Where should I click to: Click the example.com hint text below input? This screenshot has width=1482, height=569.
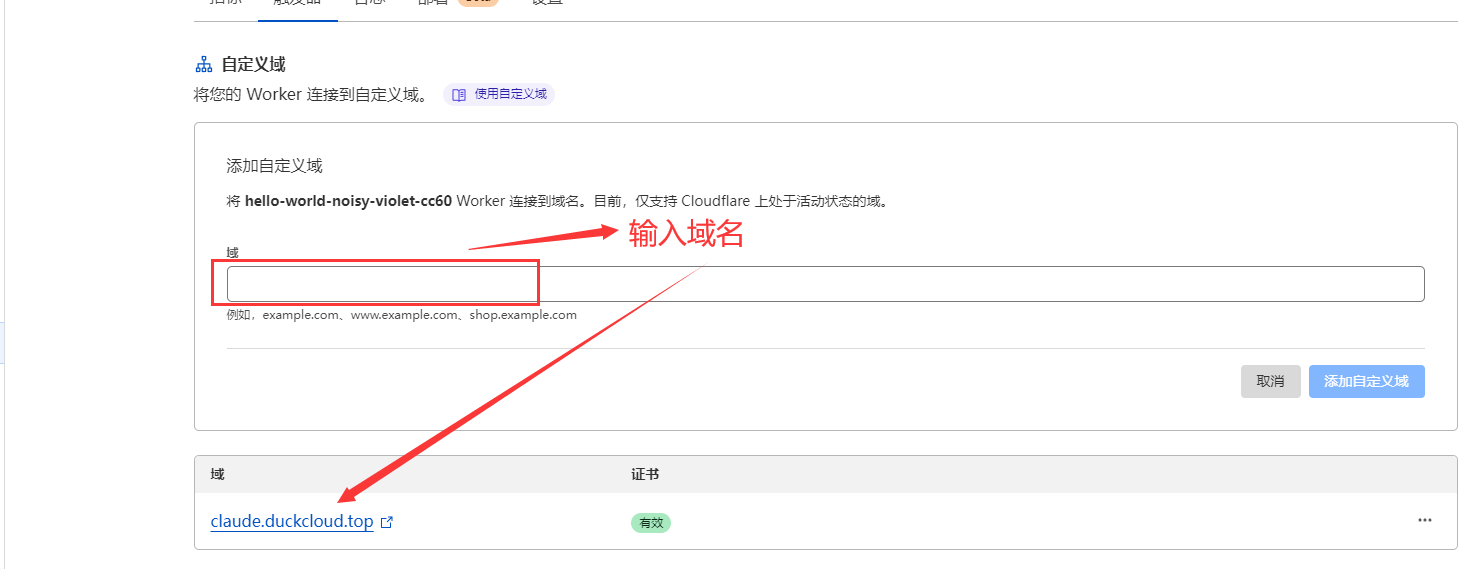tap(402, 315)
